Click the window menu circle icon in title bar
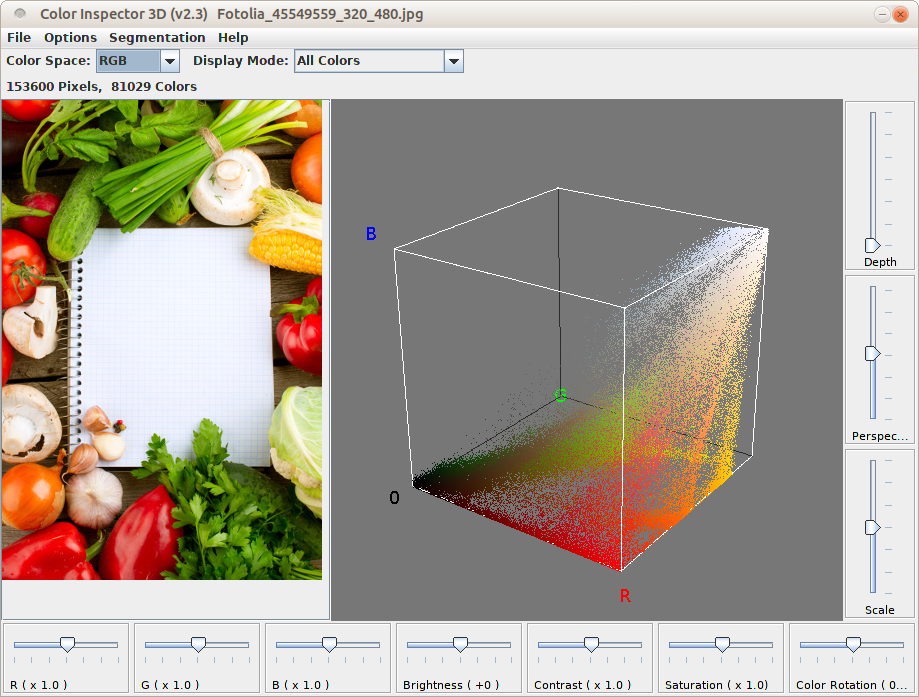Viewport: 919px width, 697px height. pyautogui.click(x=20, y=13)
